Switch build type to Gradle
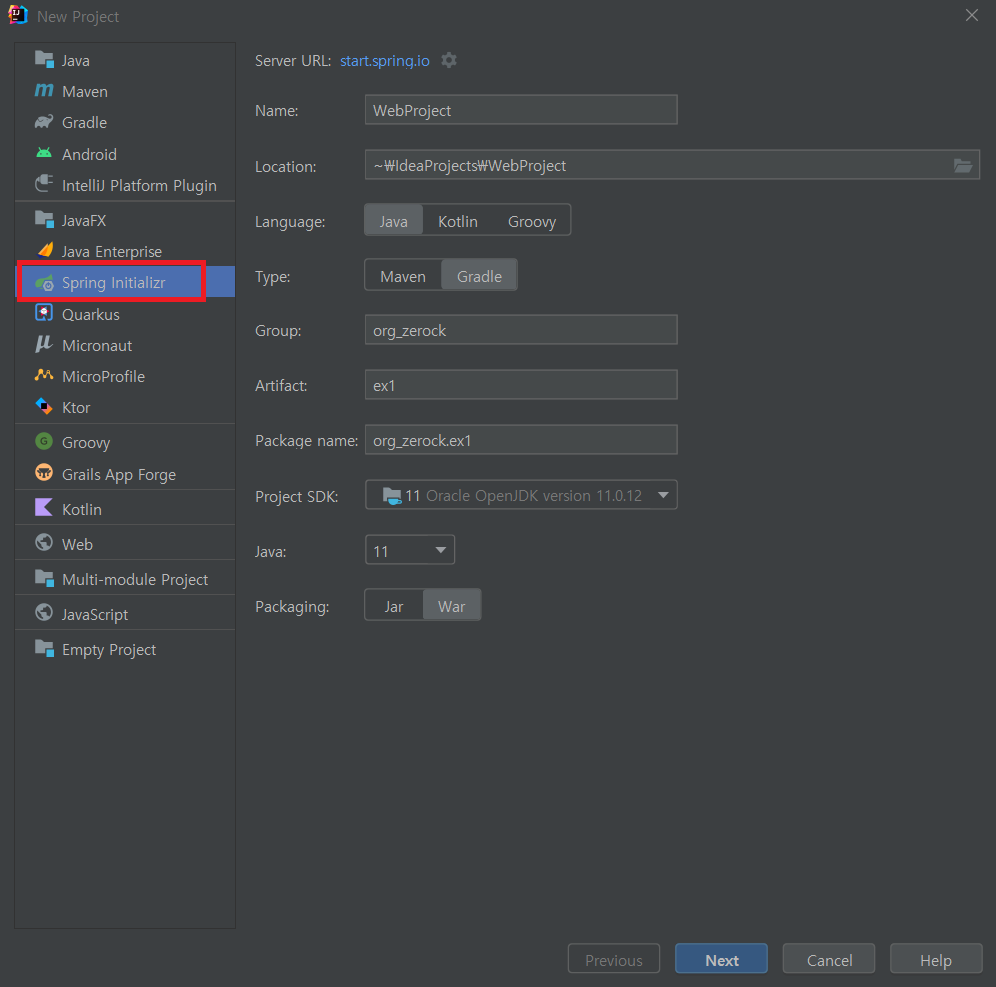 coord(480,276)
